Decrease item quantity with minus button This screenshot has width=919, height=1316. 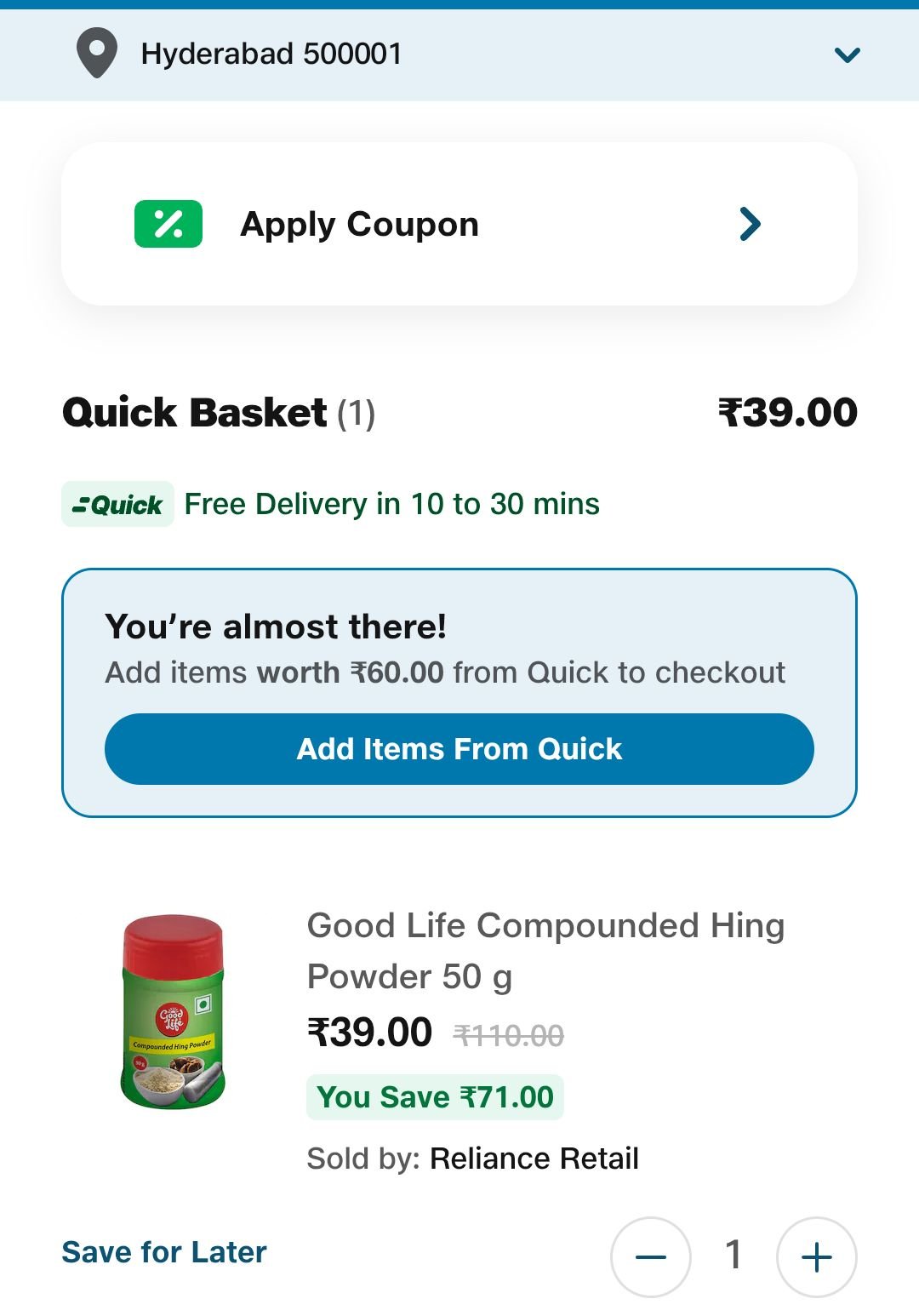[651, 1257]
